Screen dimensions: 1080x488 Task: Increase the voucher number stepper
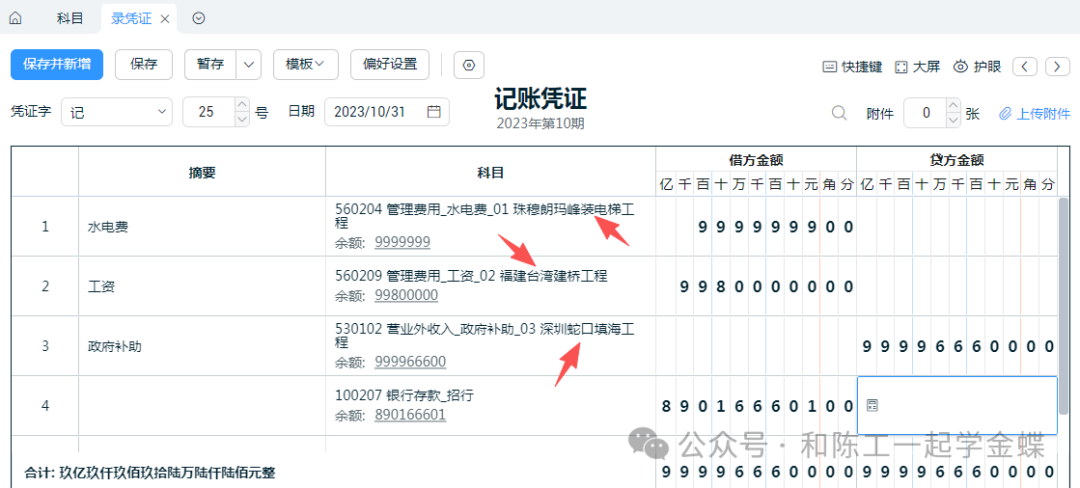241,105
